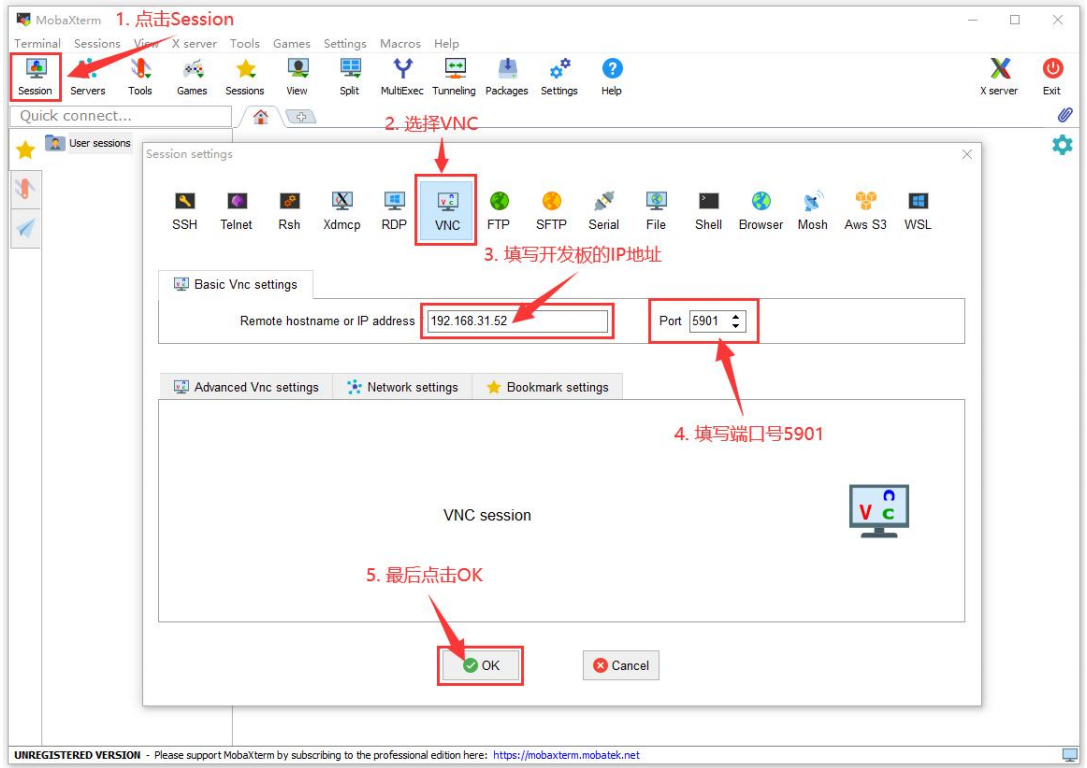Open the Settings gears toolbar icon
The height and width of the screenshot is (768, 1087).
pyautogui.click(x=559, y=76)
